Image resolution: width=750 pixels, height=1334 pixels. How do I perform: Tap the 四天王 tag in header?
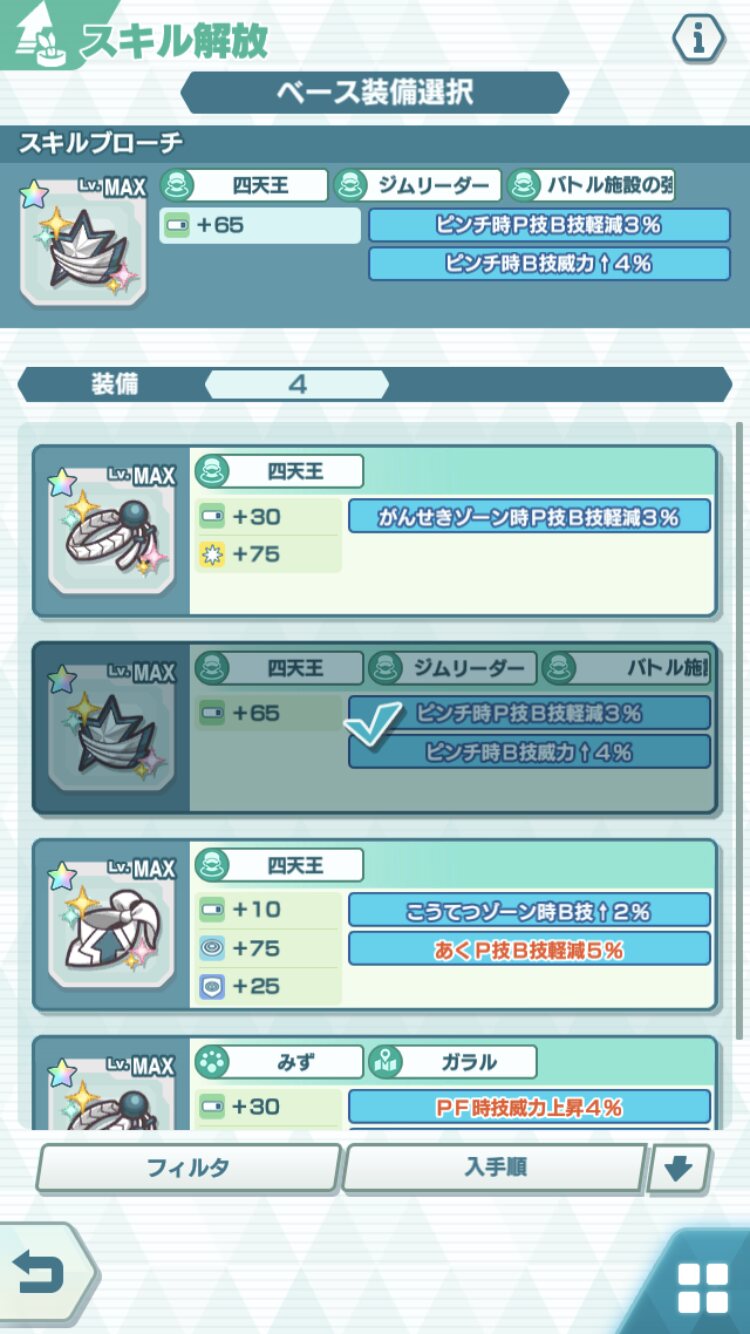[244, 185]
